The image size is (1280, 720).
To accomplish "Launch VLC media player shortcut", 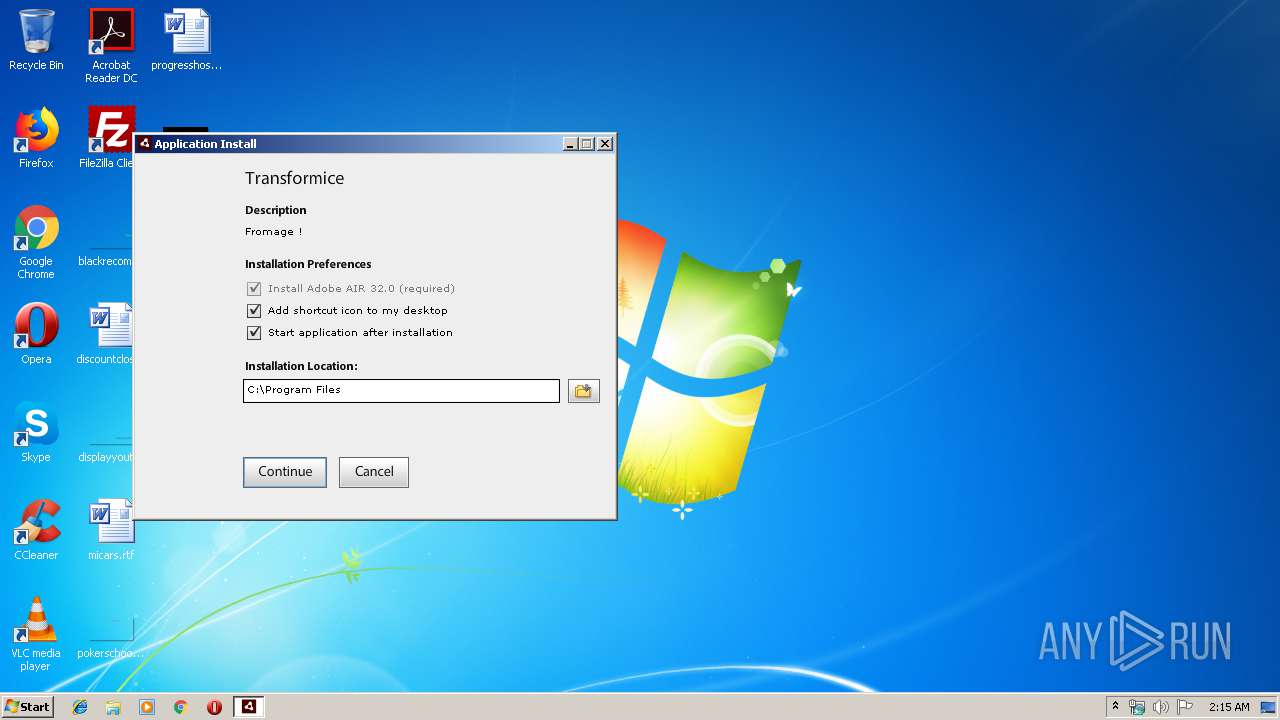I will 36,634.
